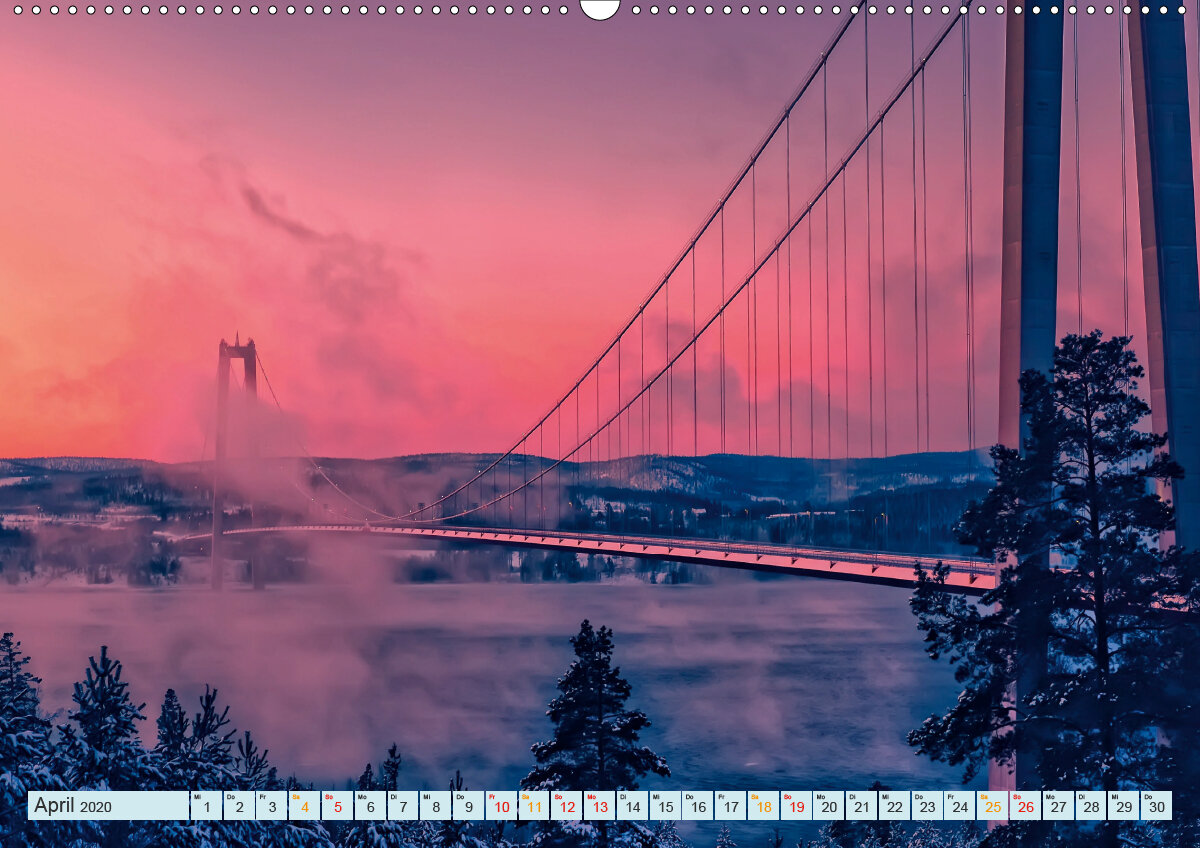Select Saturday 25 date cell
The height and width of the screenshot is (848, 1200).
click(992, 806)
